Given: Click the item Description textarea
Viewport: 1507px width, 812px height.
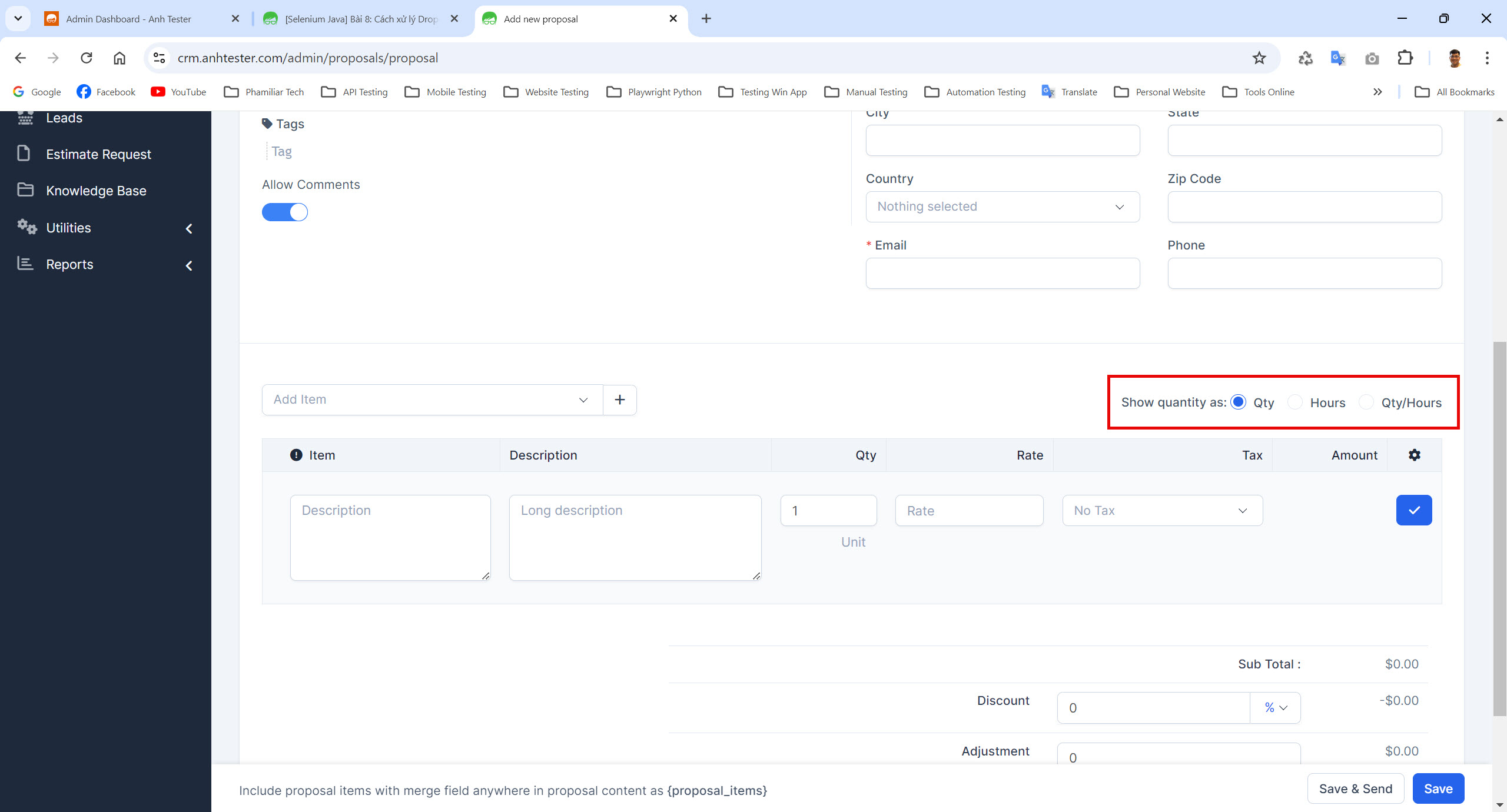Looking at the screenshot, I should pyautogui.click(x=390, y=538).
